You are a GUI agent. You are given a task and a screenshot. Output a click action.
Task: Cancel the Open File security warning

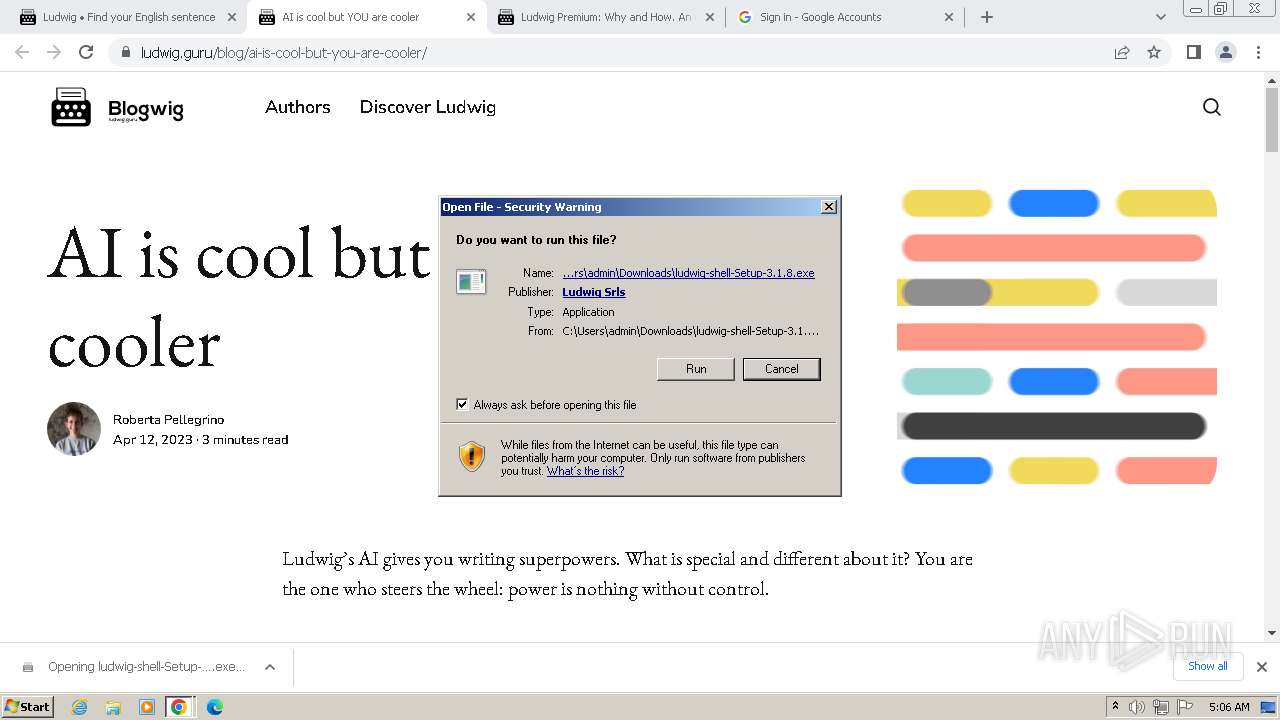pos(782,369)
